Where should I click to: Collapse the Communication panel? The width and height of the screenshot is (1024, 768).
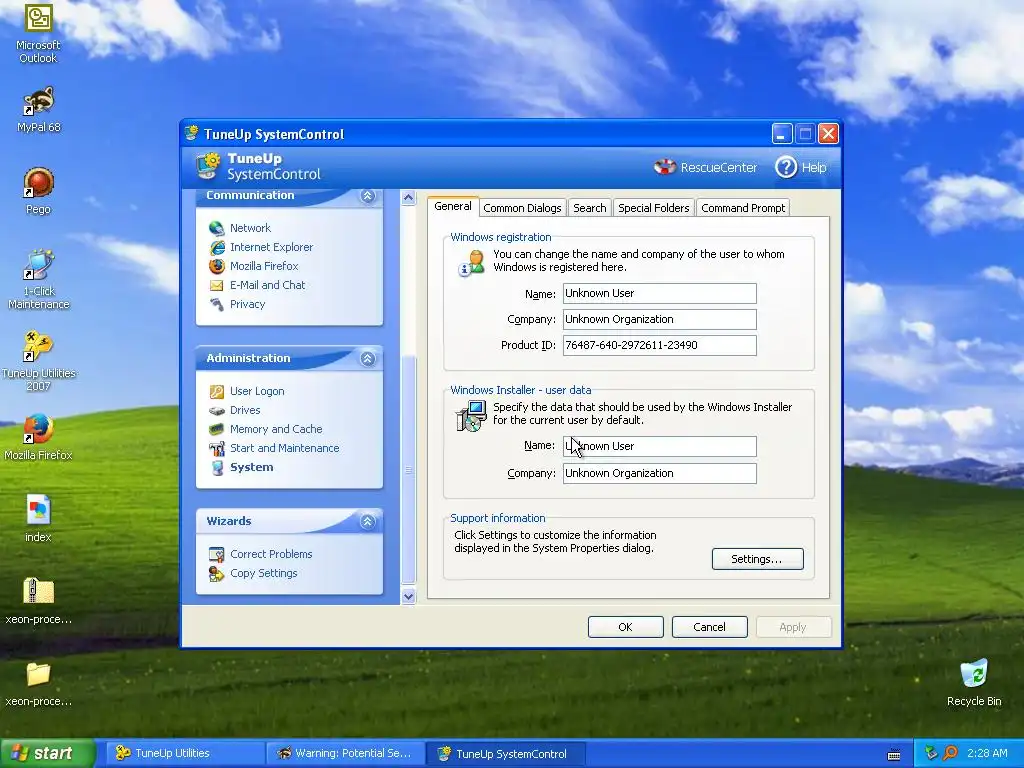(368, 196)
